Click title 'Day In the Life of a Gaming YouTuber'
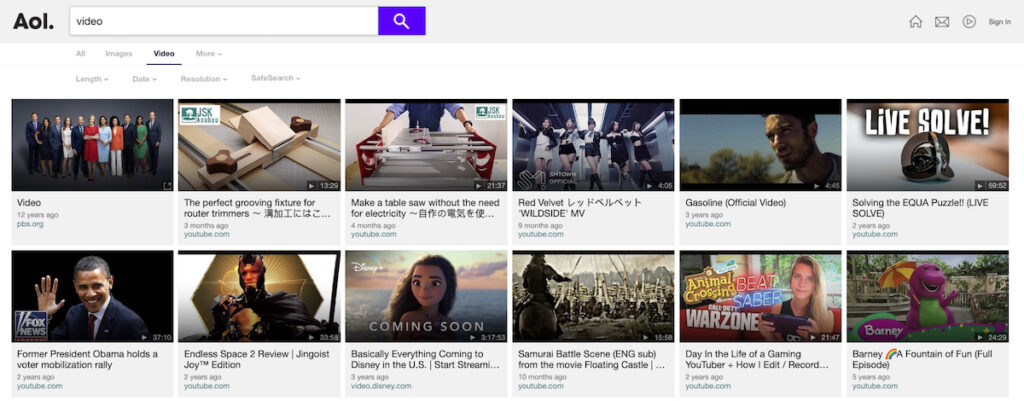1024x401 pixels. click(758, 359)
